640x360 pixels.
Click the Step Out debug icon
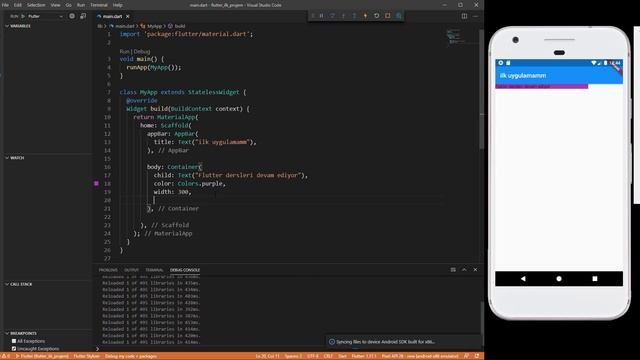pyautogui.click(x=354, y=16)
